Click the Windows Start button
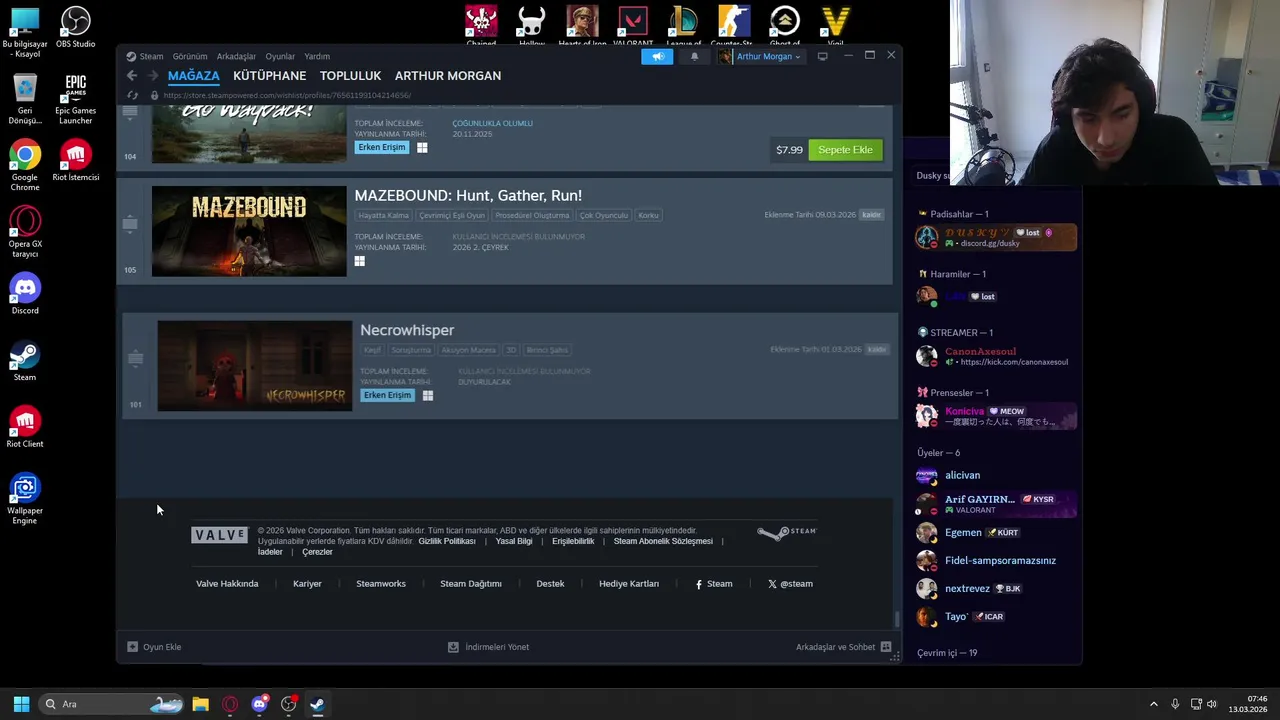Viewport: 1280px width, 720px height. (21, 704)
